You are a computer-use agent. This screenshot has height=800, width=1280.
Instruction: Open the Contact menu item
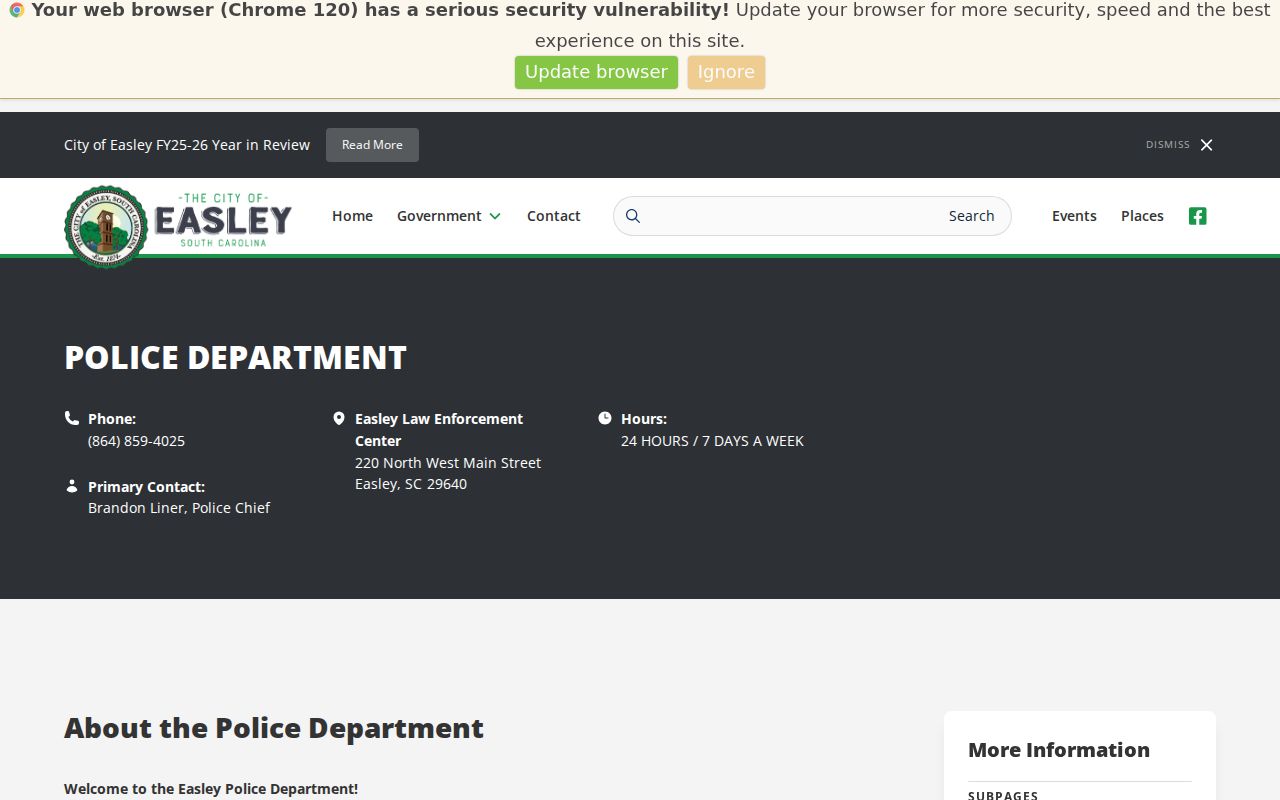coord(554,216)
